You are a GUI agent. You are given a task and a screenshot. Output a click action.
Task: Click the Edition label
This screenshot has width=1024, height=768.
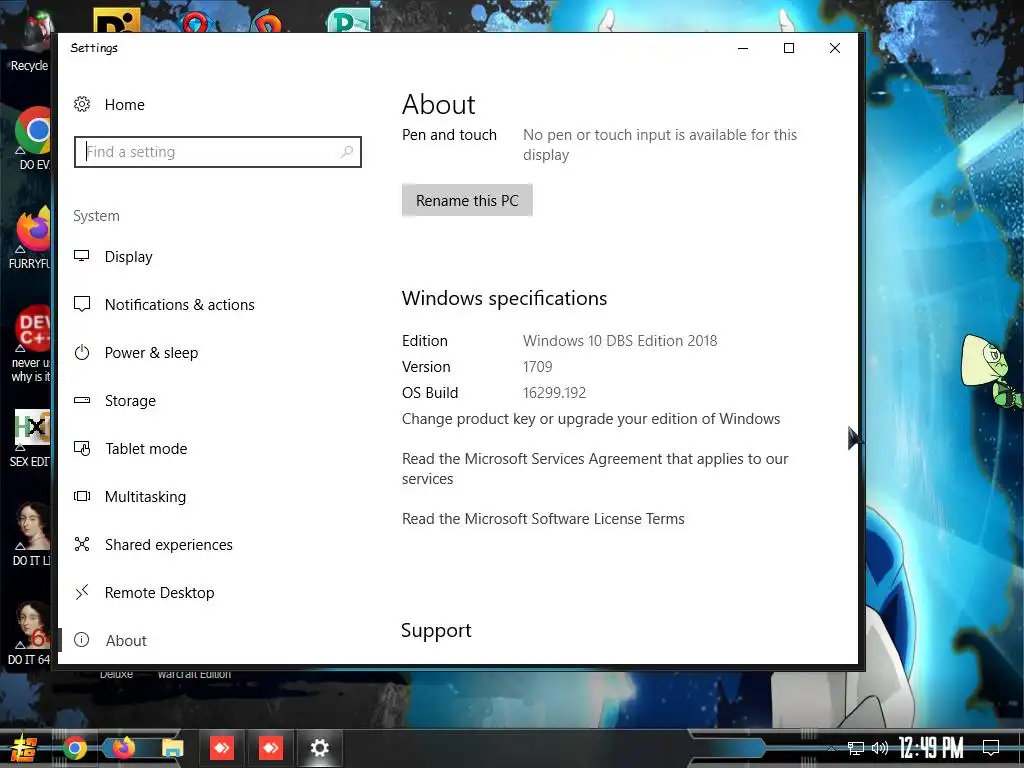coord(424,340)
